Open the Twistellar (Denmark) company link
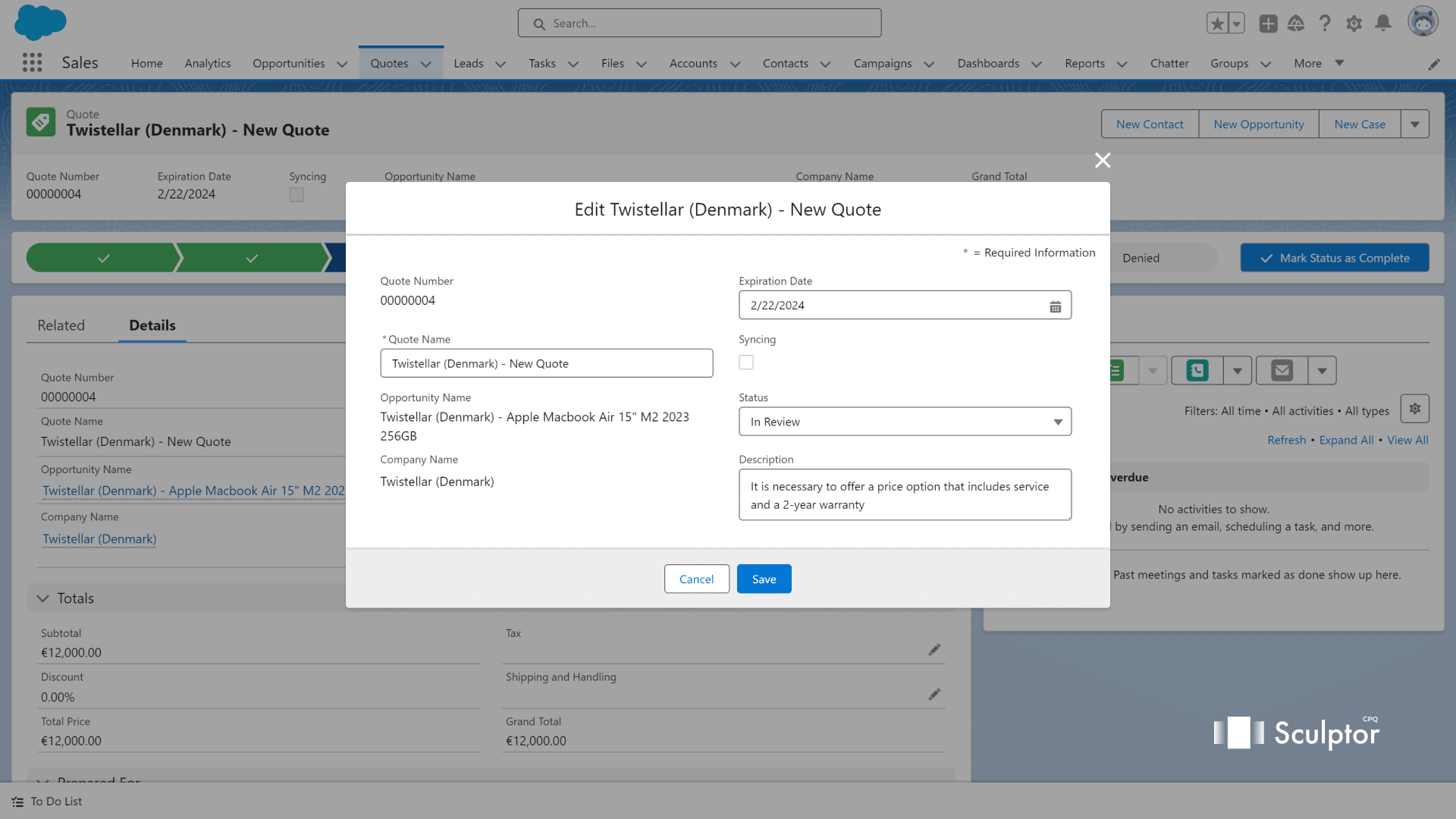Image resolution: width=1456 pixels, height=819 pixels. click(x=99, y=539)
